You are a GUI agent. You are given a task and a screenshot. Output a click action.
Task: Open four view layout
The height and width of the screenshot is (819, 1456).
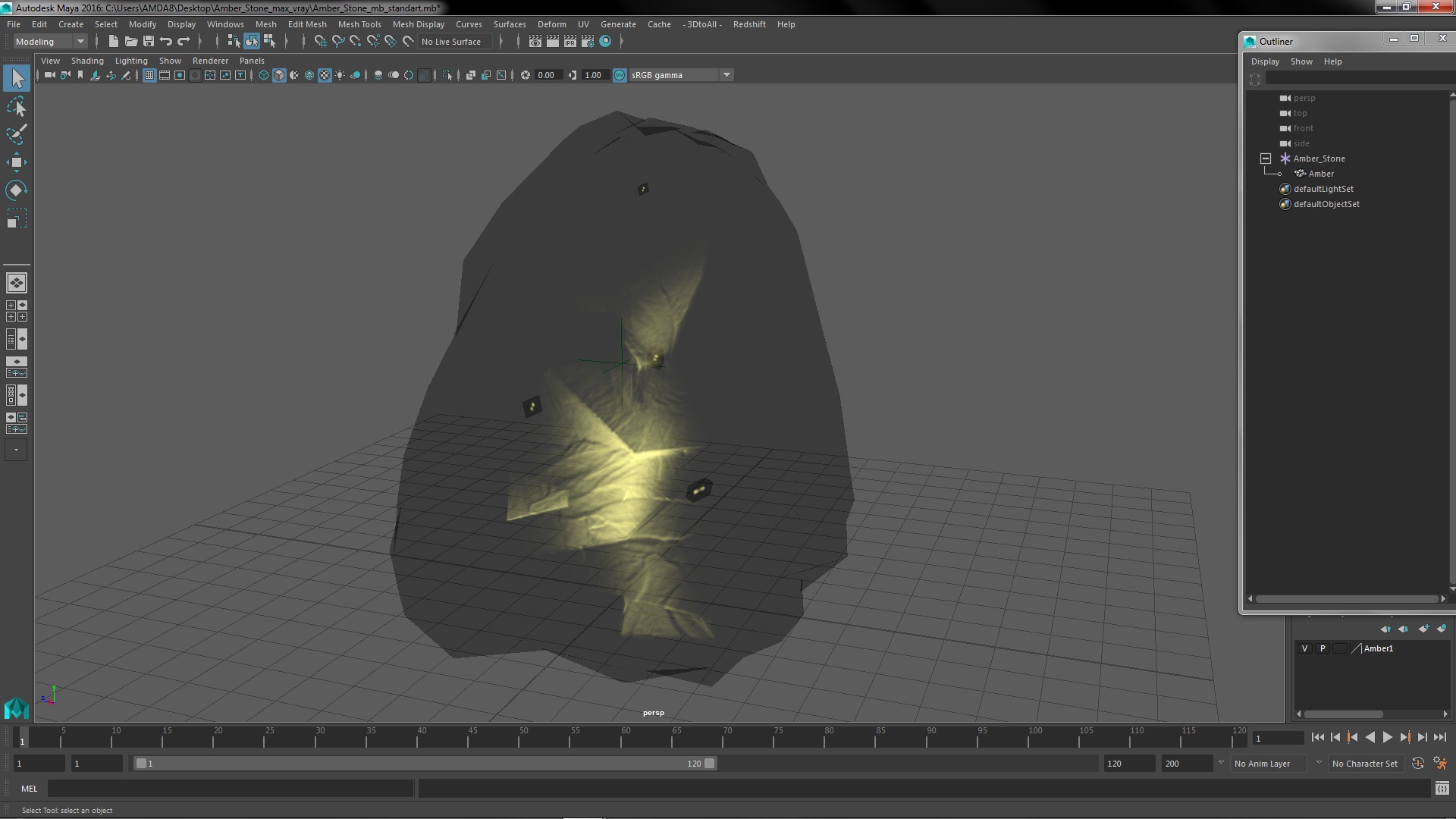tap(17, 311)
